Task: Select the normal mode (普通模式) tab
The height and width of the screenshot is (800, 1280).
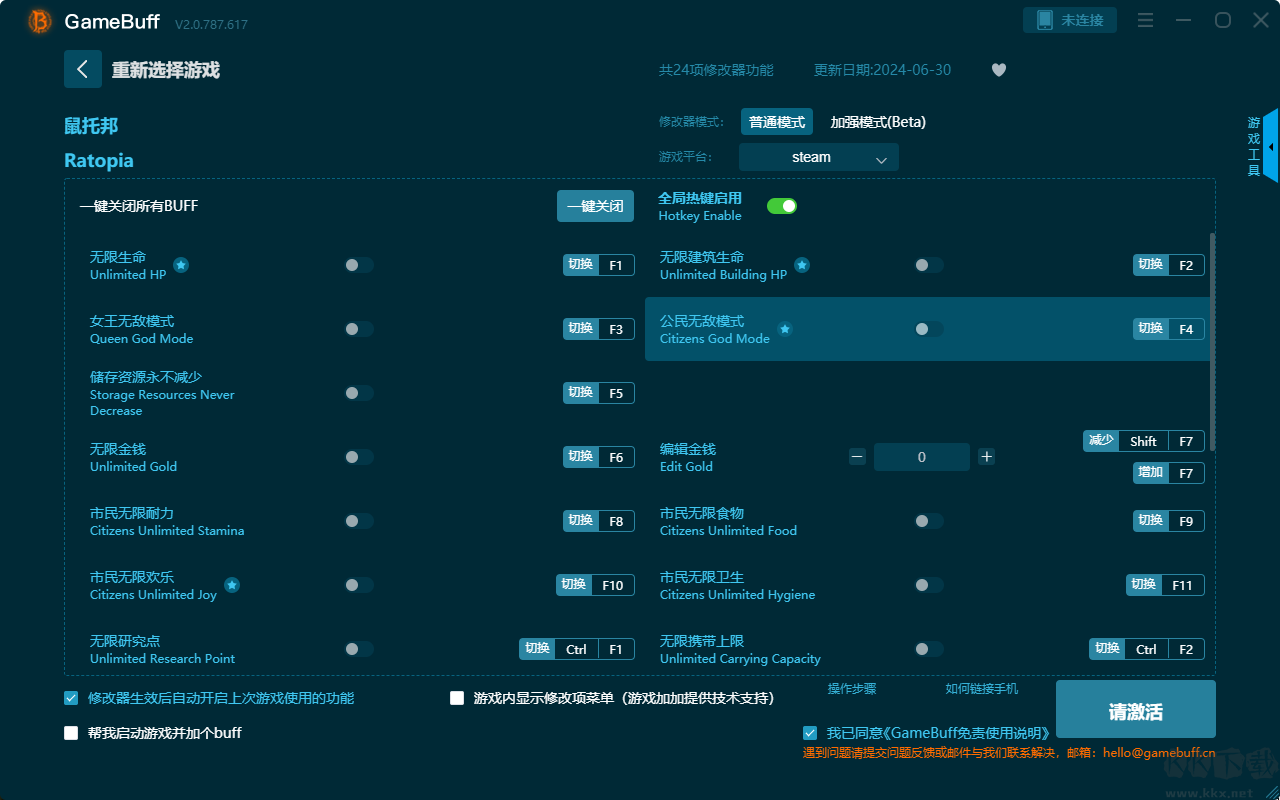Action: [x=777, y=122]
